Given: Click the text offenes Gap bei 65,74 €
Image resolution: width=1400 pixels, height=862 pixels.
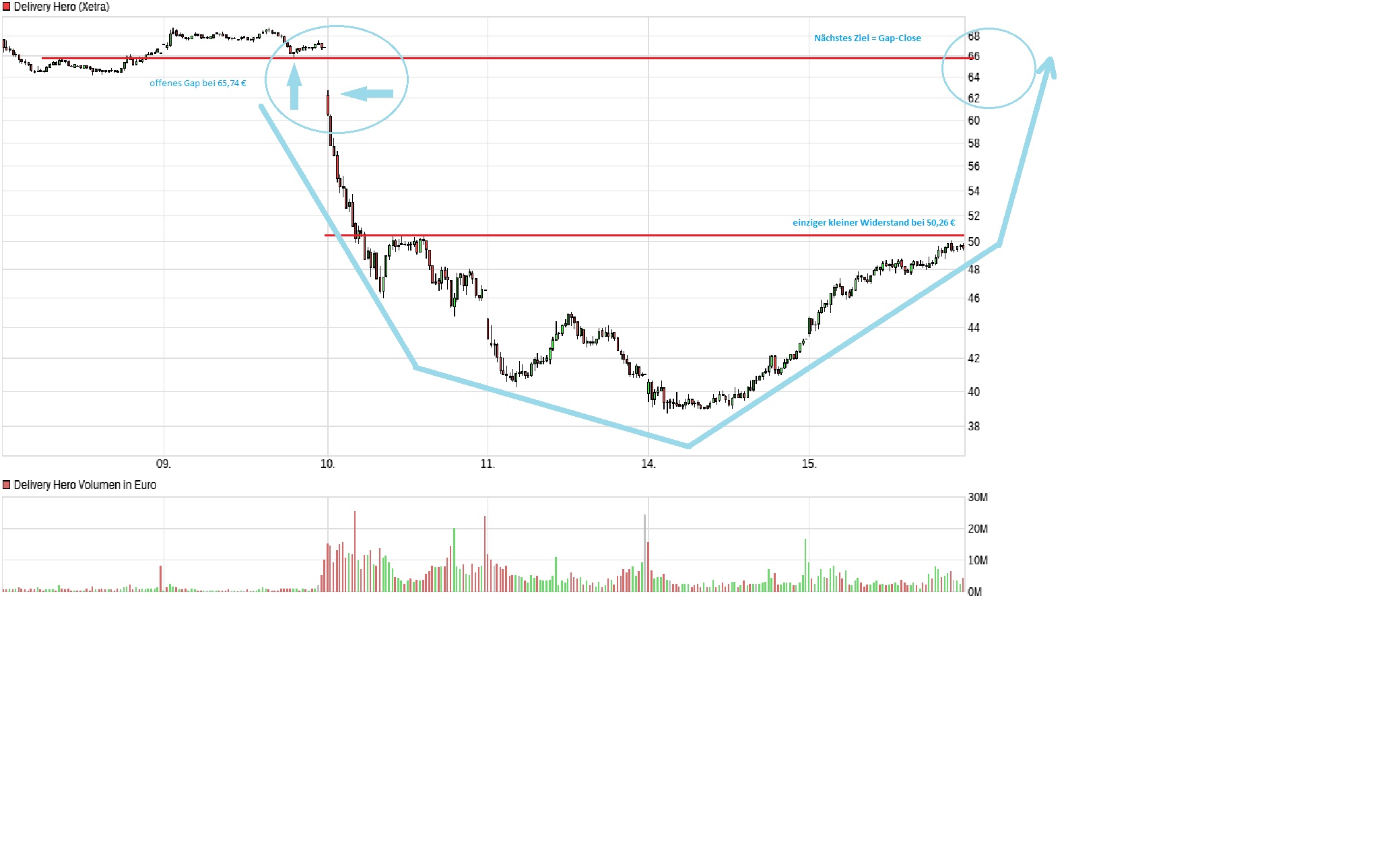Looking at the screenshot, I should coord(199,82).
